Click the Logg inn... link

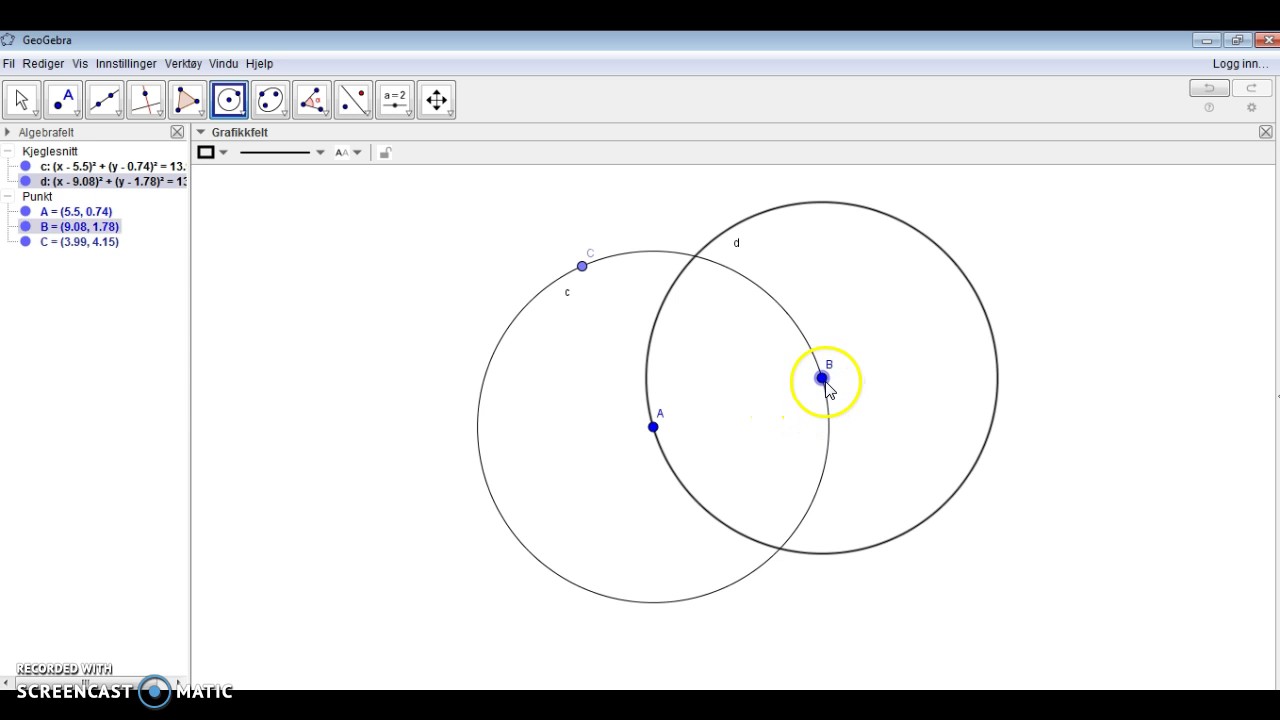pos(1240,64)
